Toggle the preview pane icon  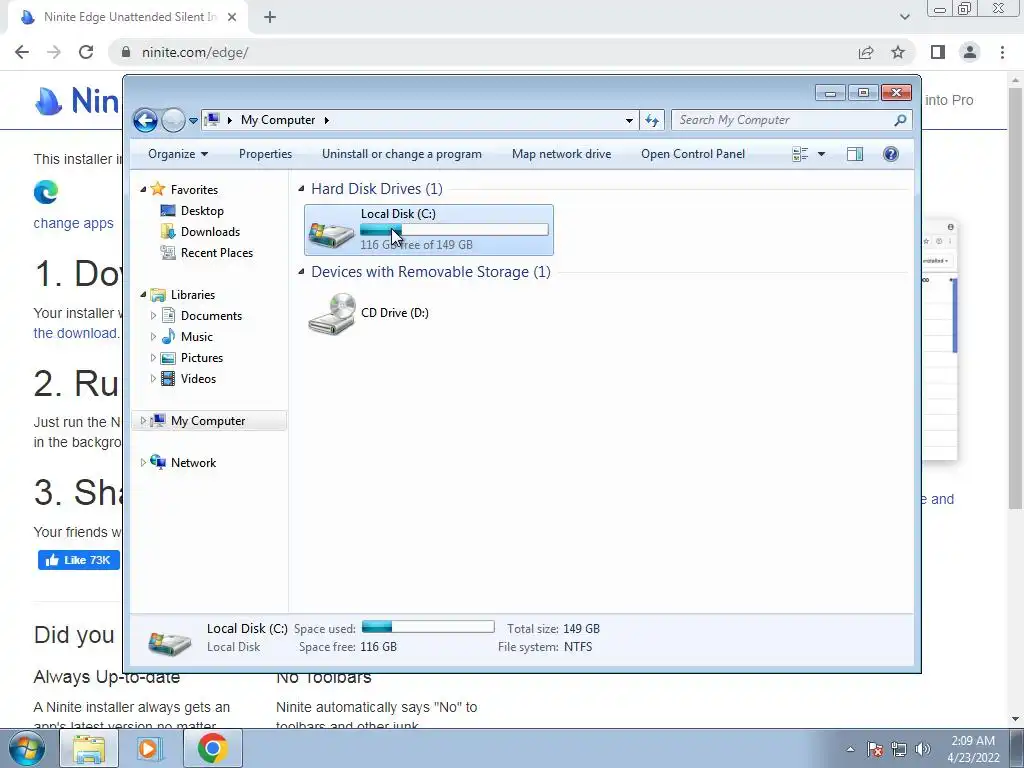point(855,154)
